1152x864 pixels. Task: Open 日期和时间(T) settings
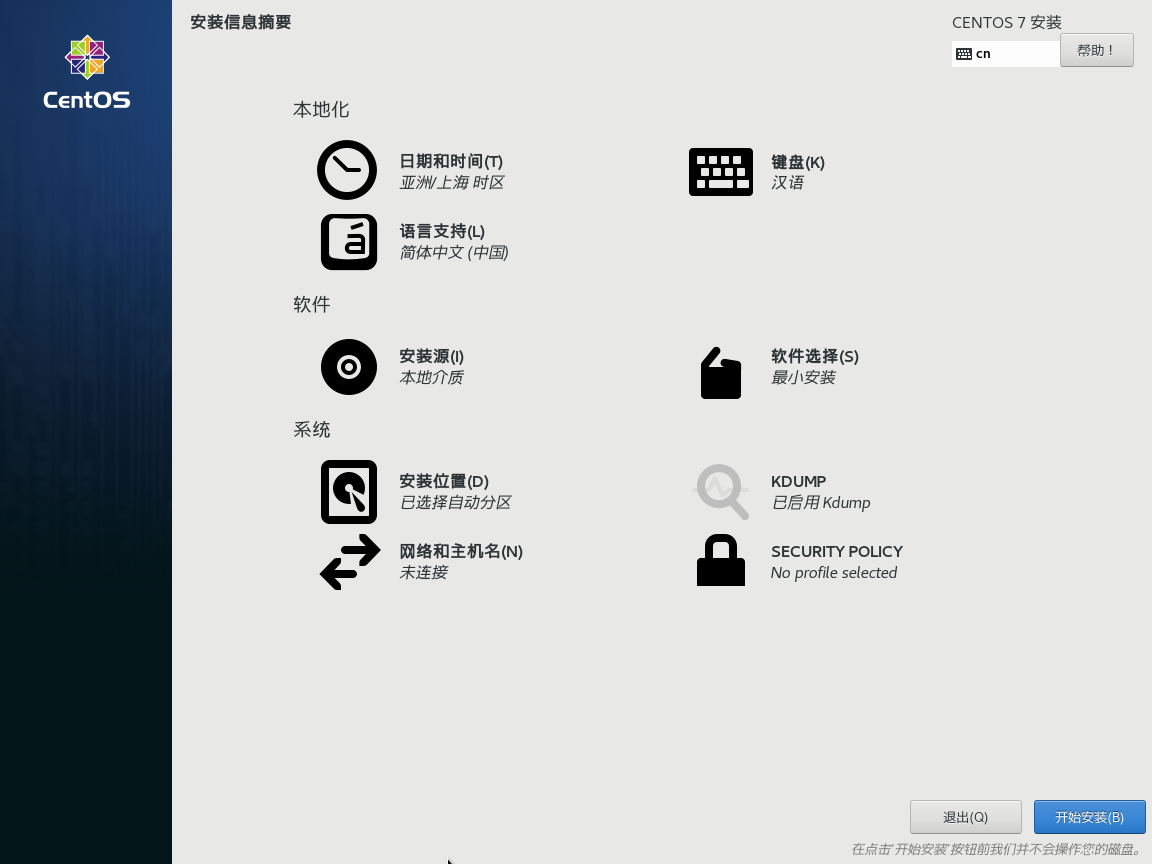[x=451, y=161]
